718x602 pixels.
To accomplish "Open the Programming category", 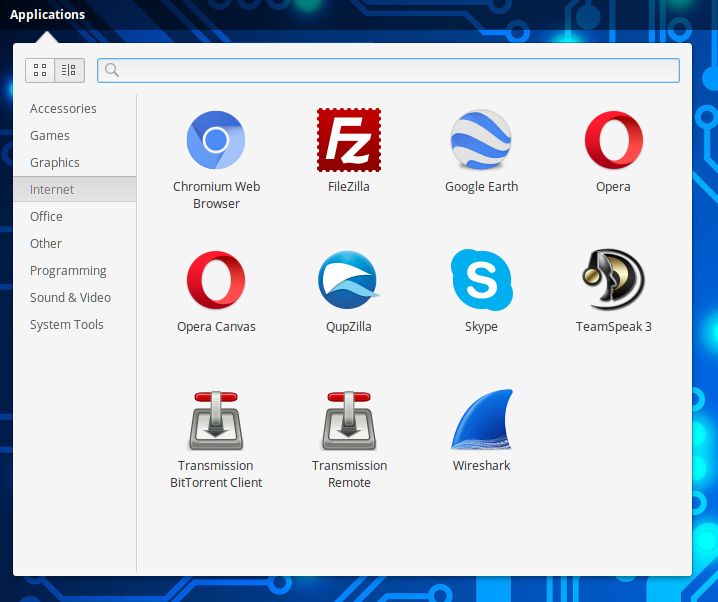I will tap(75, 271).
